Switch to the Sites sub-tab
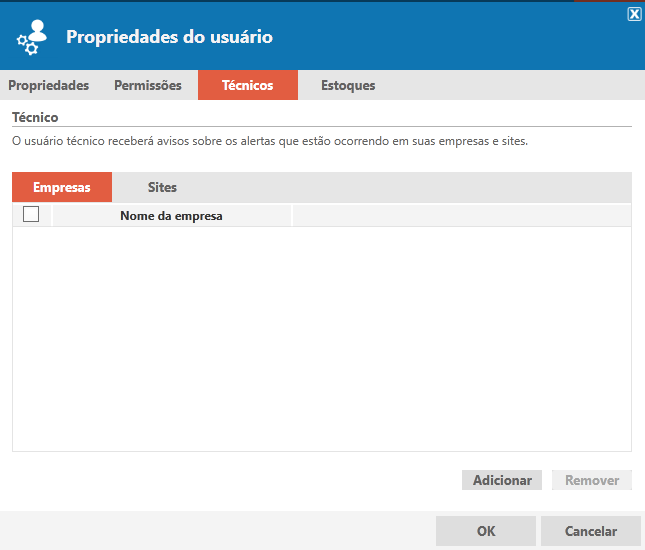 [x=162, y=187]
